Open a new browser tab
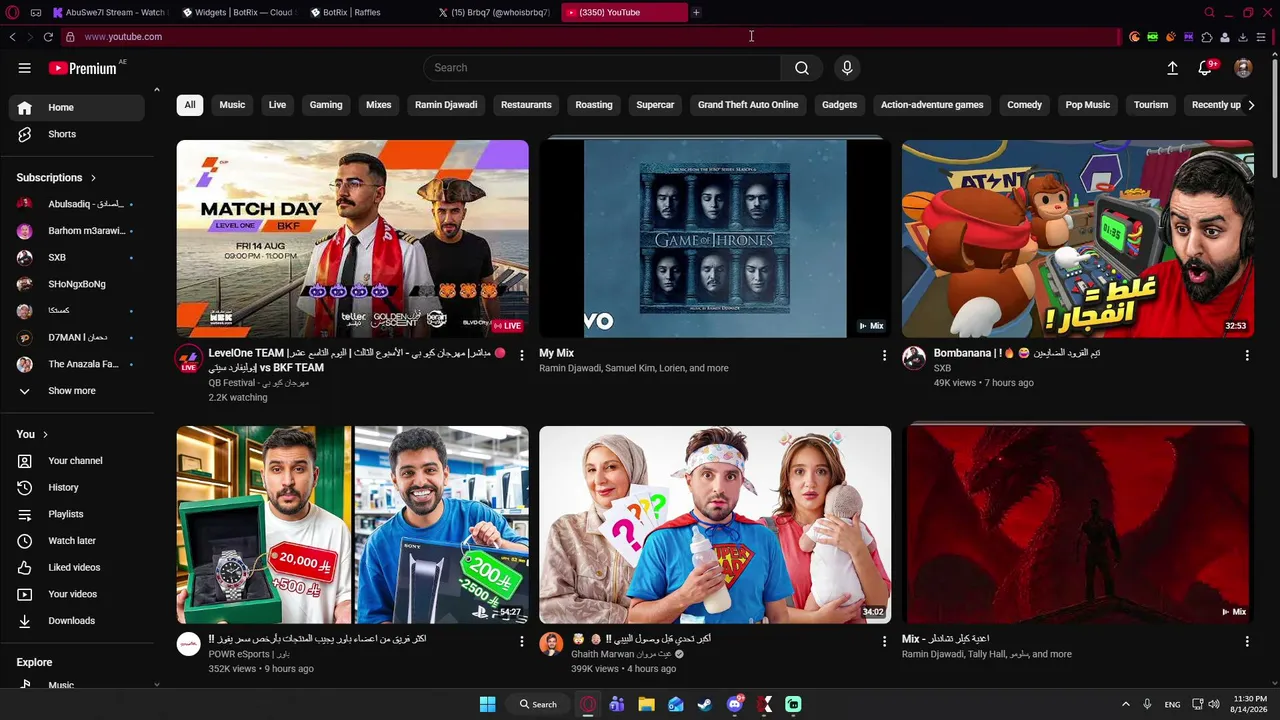1280x720 pixels. pyautogui.click(x=696, y=12)
